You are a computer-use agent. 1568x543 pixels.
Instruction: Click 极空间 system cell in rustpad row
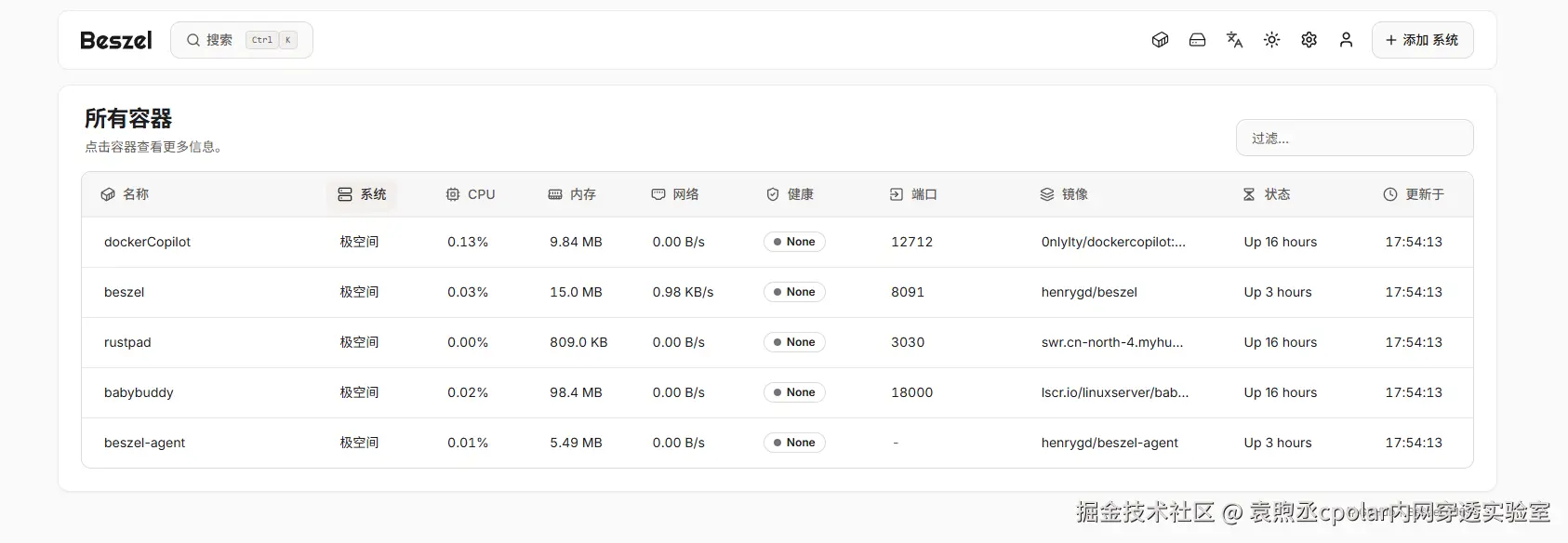point(359,342)
